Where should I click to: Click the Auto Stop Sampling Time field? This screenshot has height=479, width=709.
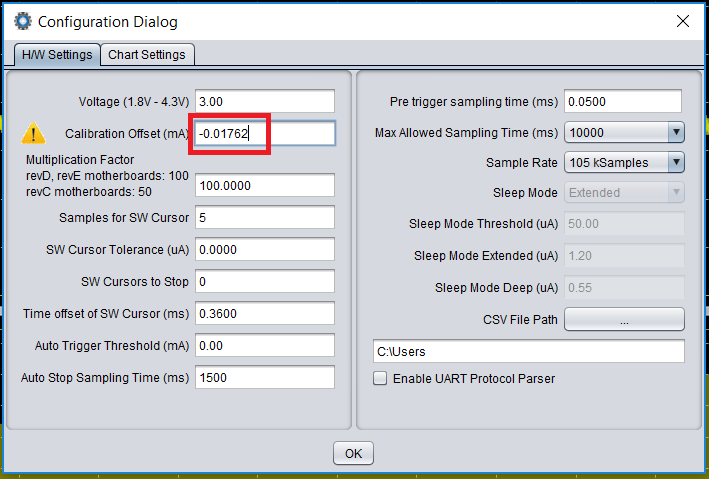pos(265,378)
